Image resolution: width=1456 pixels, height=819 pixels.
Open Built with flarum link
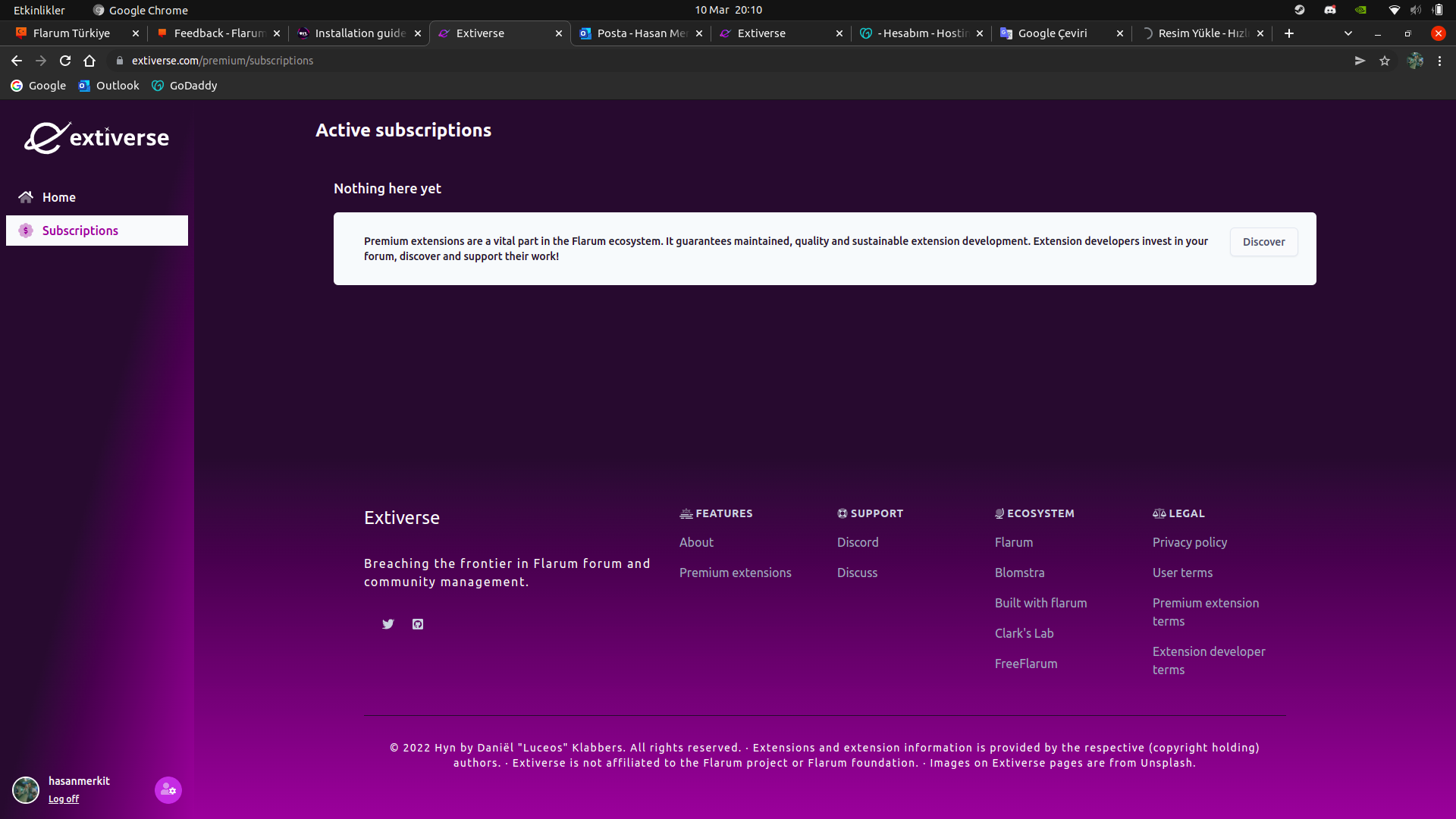[1040, 603]
